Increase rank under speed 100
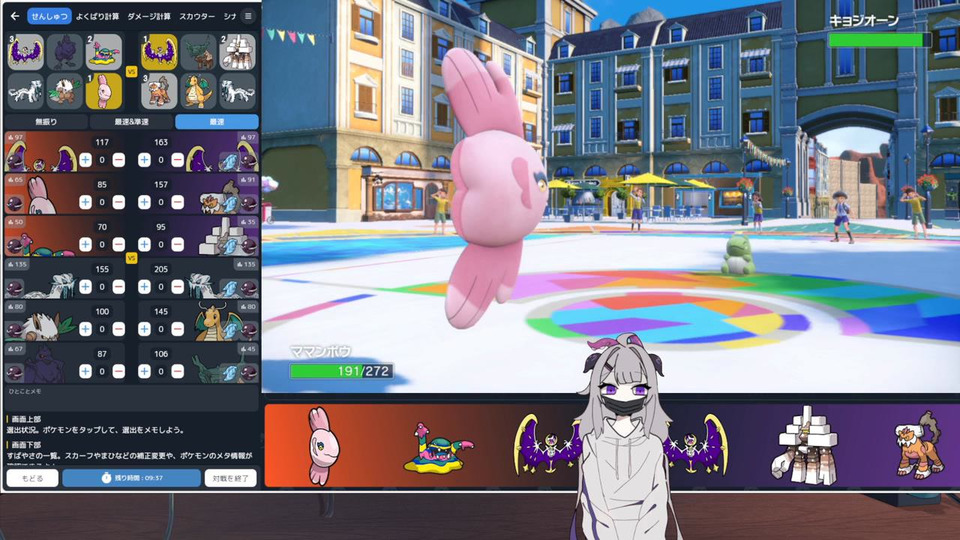960x540 pixels. coord(85,329)
